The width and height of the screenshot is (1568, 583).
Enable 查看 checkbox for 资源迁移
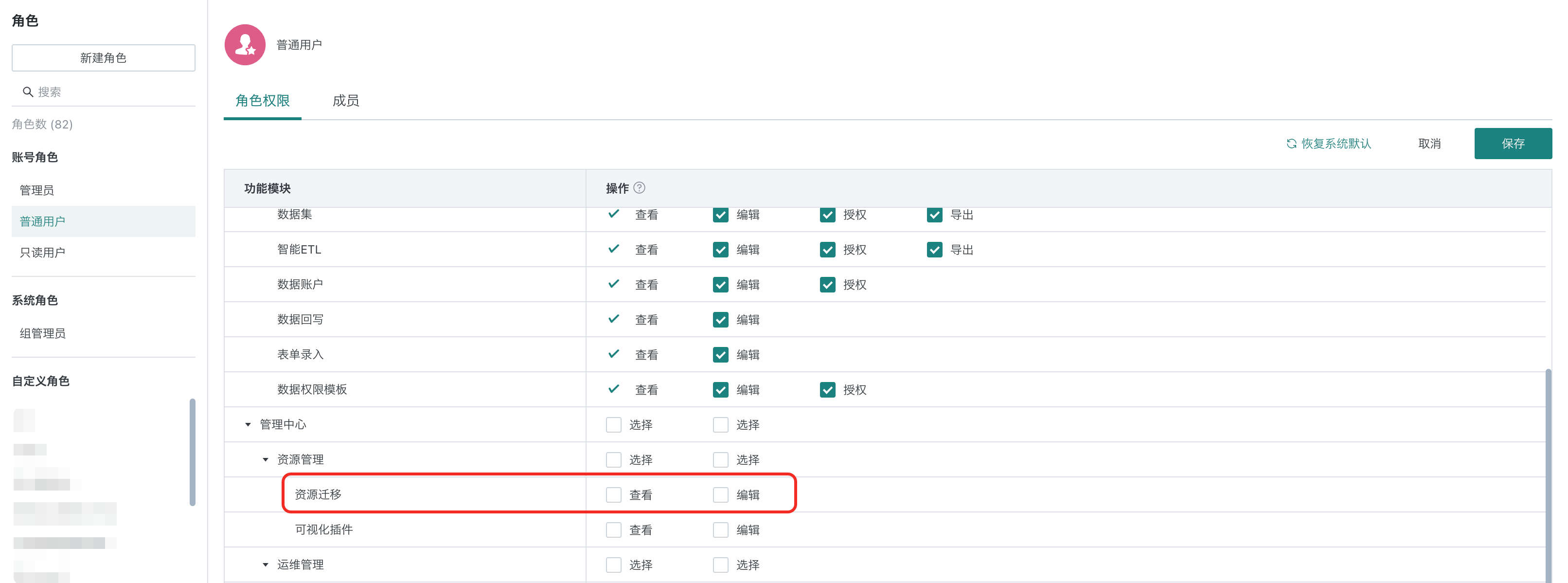(x=614, y=494)
